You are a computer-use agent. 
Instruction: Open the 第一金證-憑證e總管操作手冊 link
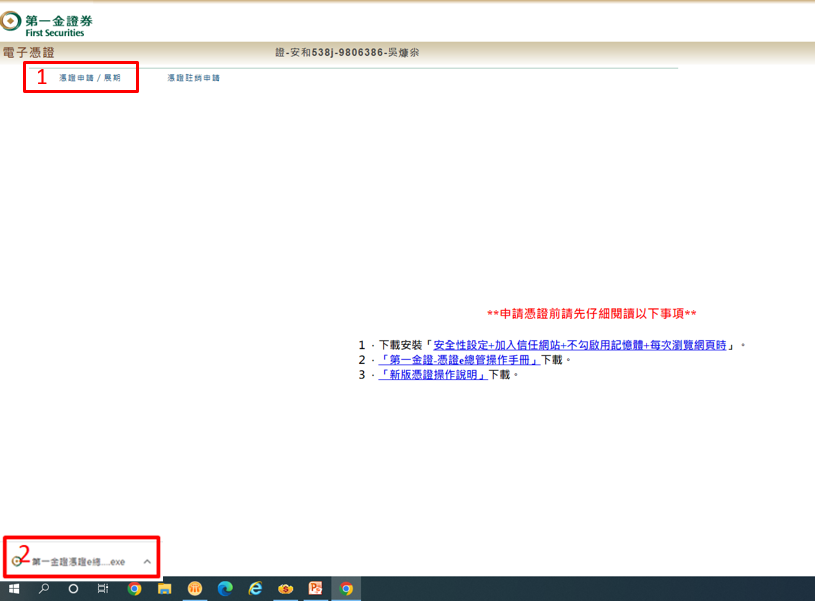click(459, 360)
